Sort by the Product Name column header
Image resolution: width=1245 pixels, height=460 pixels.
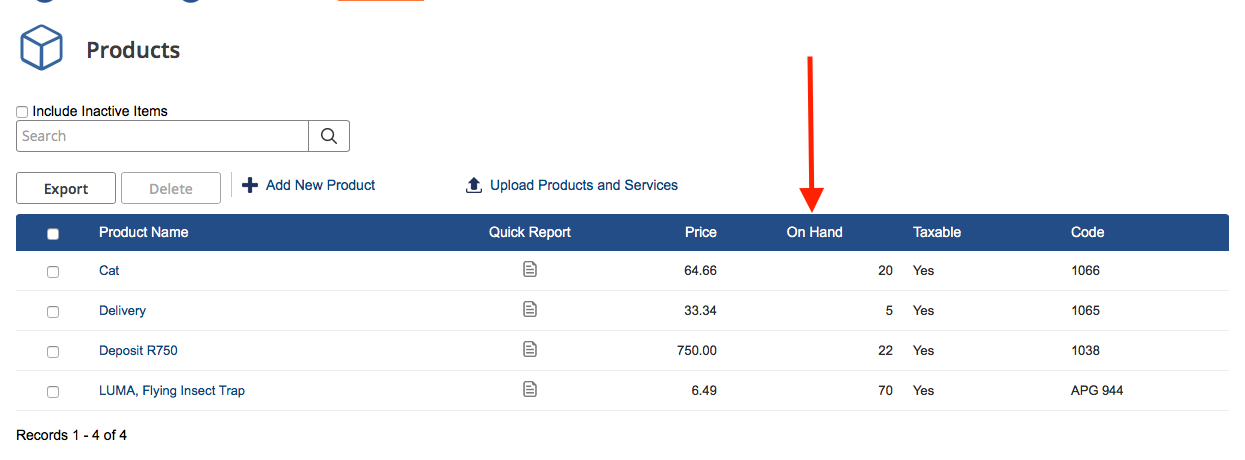point(143,232)
